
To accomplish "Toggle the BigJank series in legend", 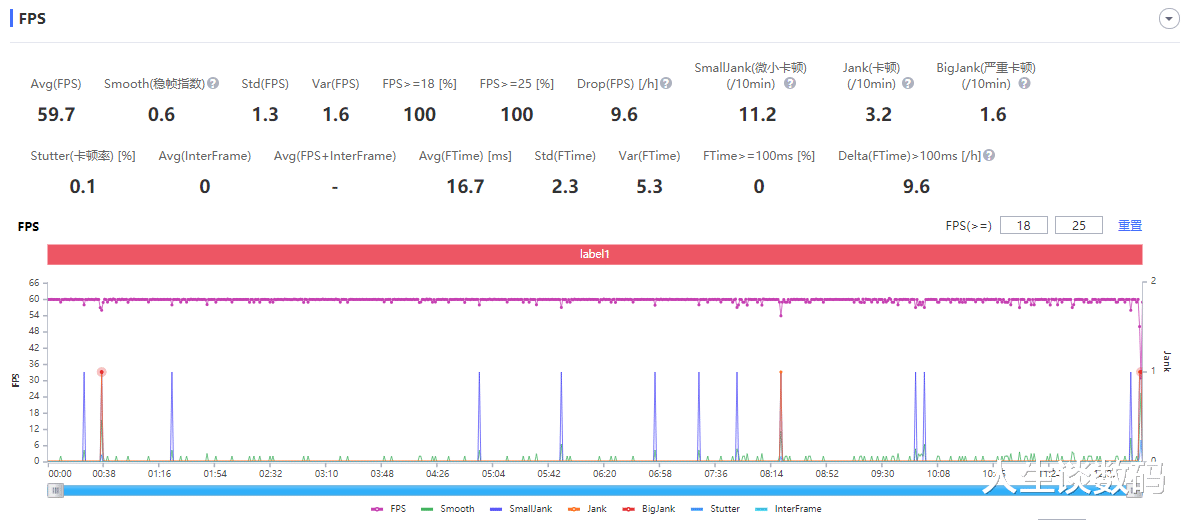I will 648,509.
